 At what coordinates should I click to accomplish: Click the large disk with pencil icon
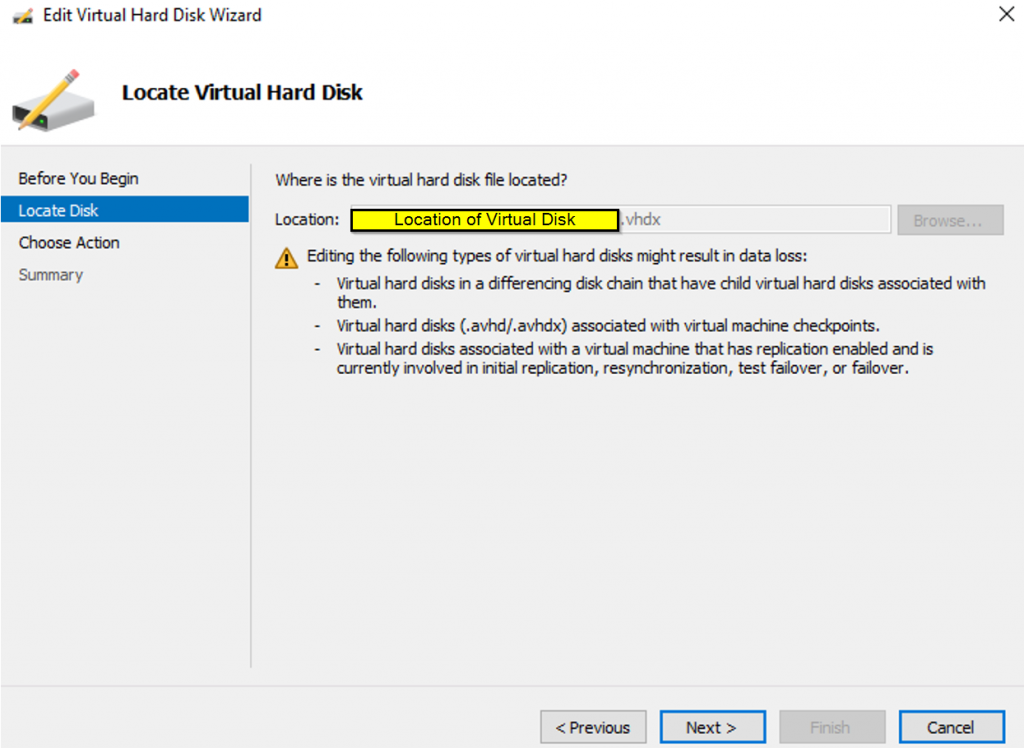(x=53, y=101)
